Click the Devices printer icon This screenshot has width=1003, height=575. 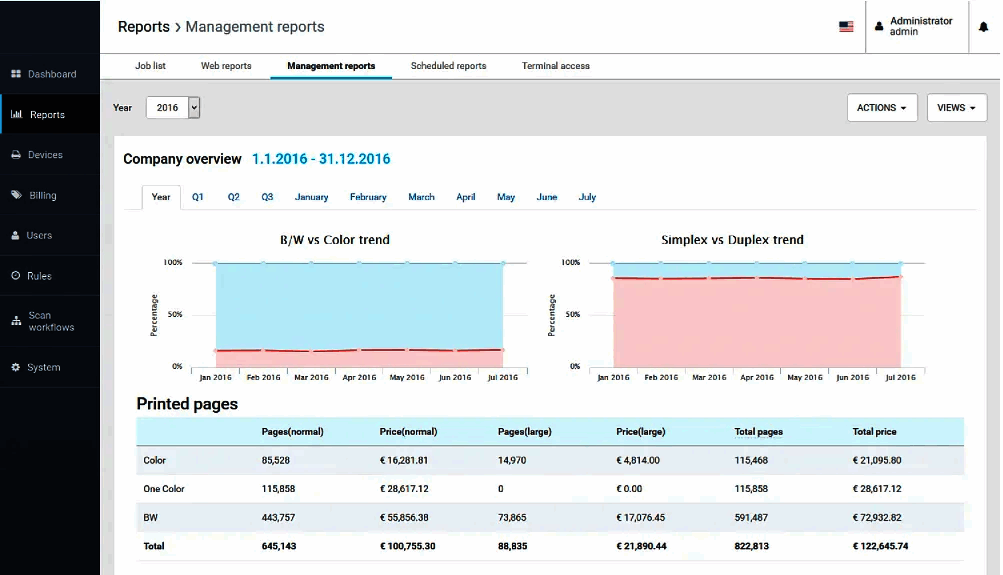click(x=16, y=155)
